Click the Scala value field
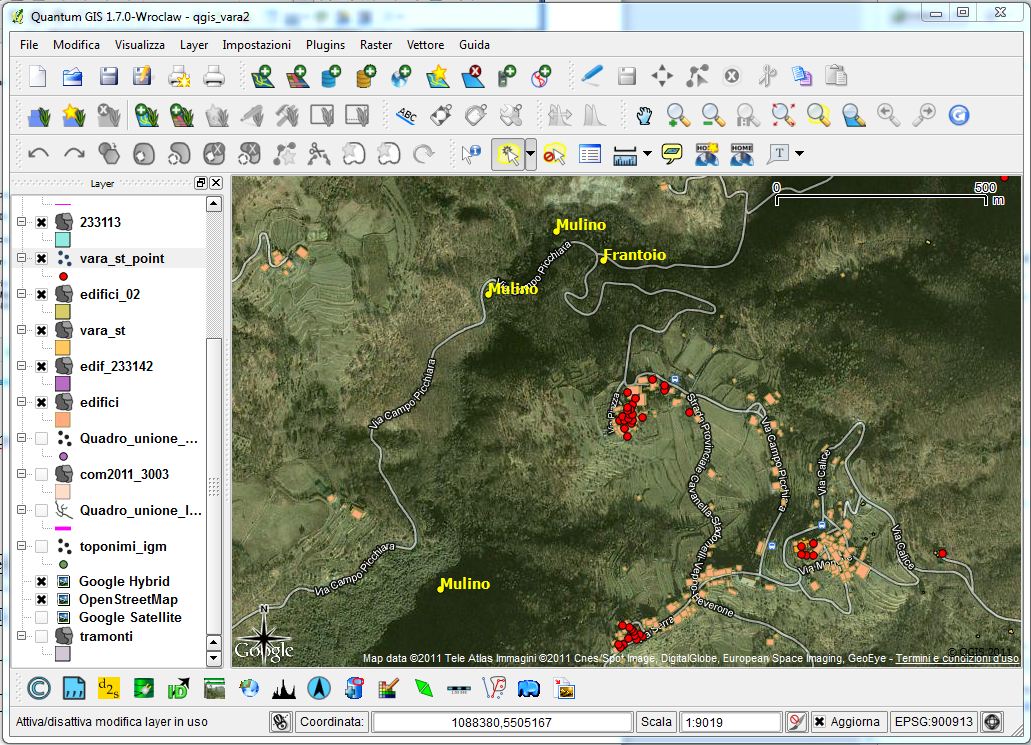This screenshot has height=745, width=1031. 730,722
